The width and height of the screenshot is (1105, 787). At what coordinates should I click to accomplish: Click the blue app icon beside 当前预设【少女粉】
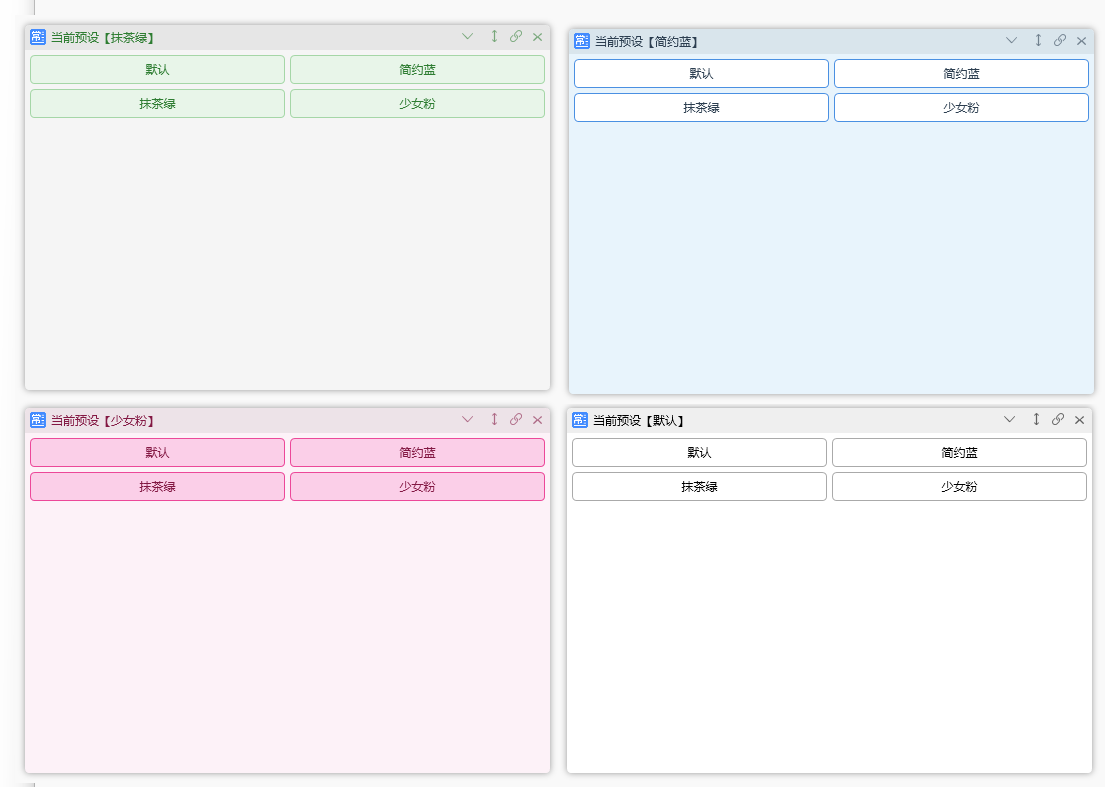[38, 420]
